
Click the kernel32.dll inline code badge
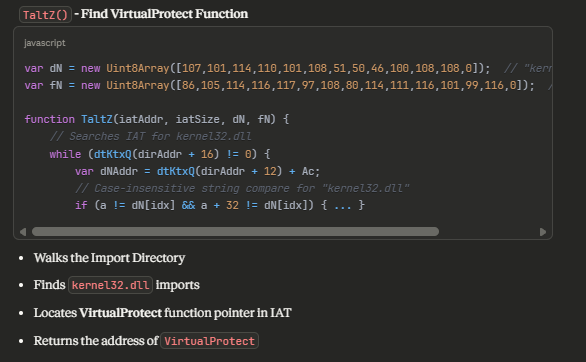pos(110,285)
